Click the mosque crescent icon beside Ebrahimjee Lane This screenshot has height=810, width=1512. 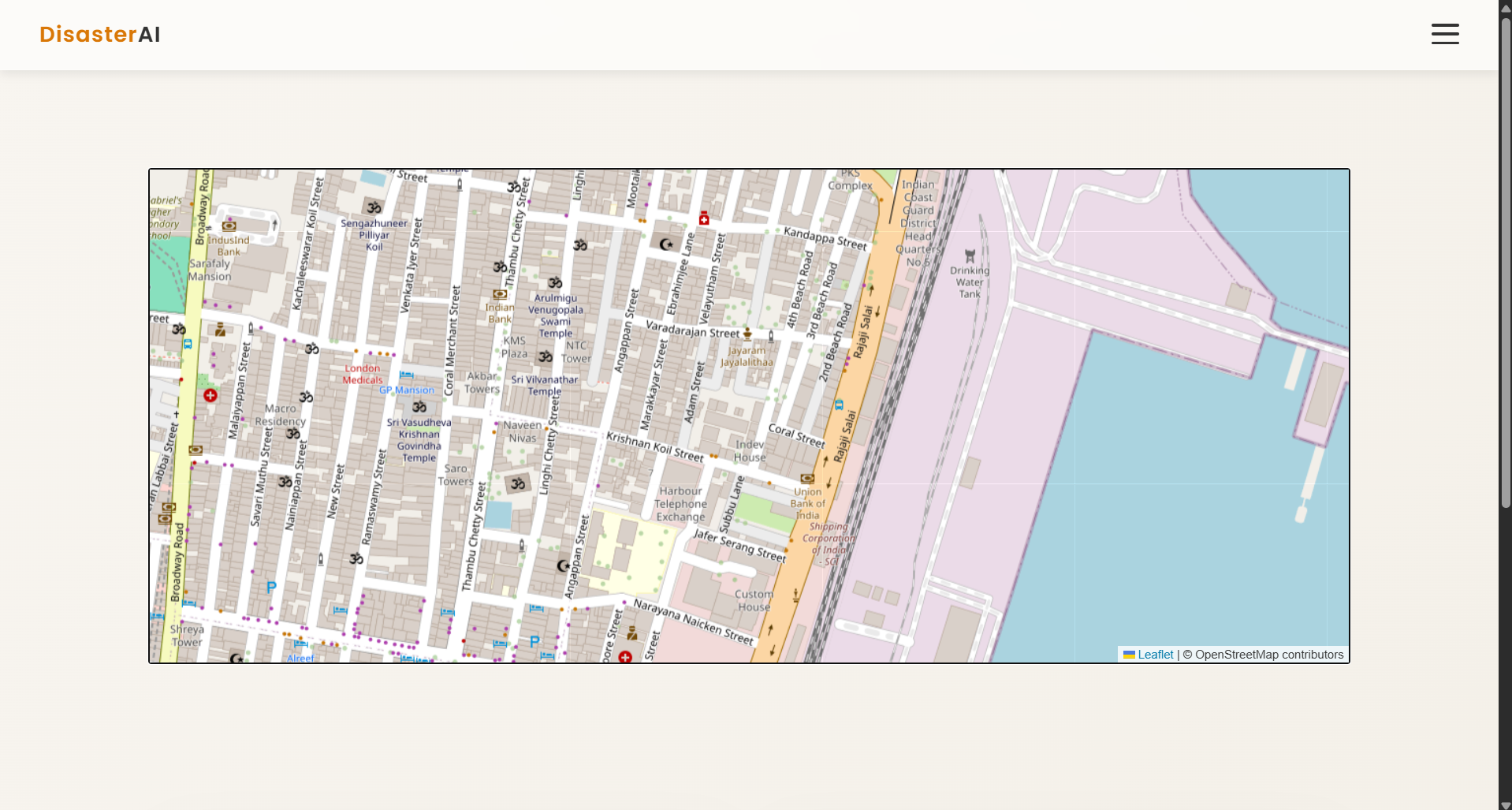coord(666,244)
